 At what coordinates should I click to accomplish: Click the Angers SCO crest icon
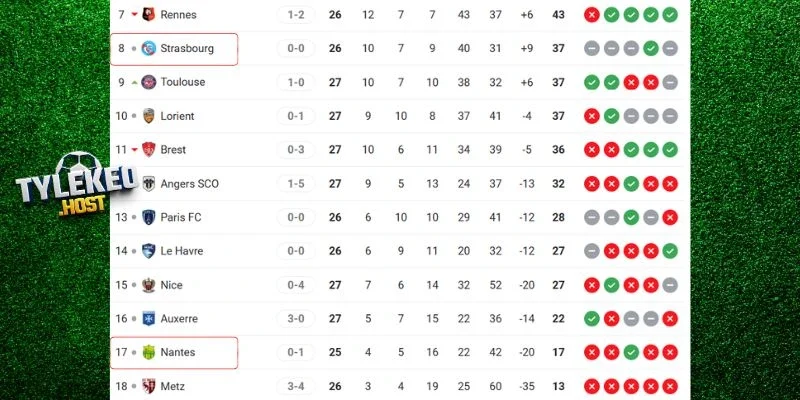point(149,184)
